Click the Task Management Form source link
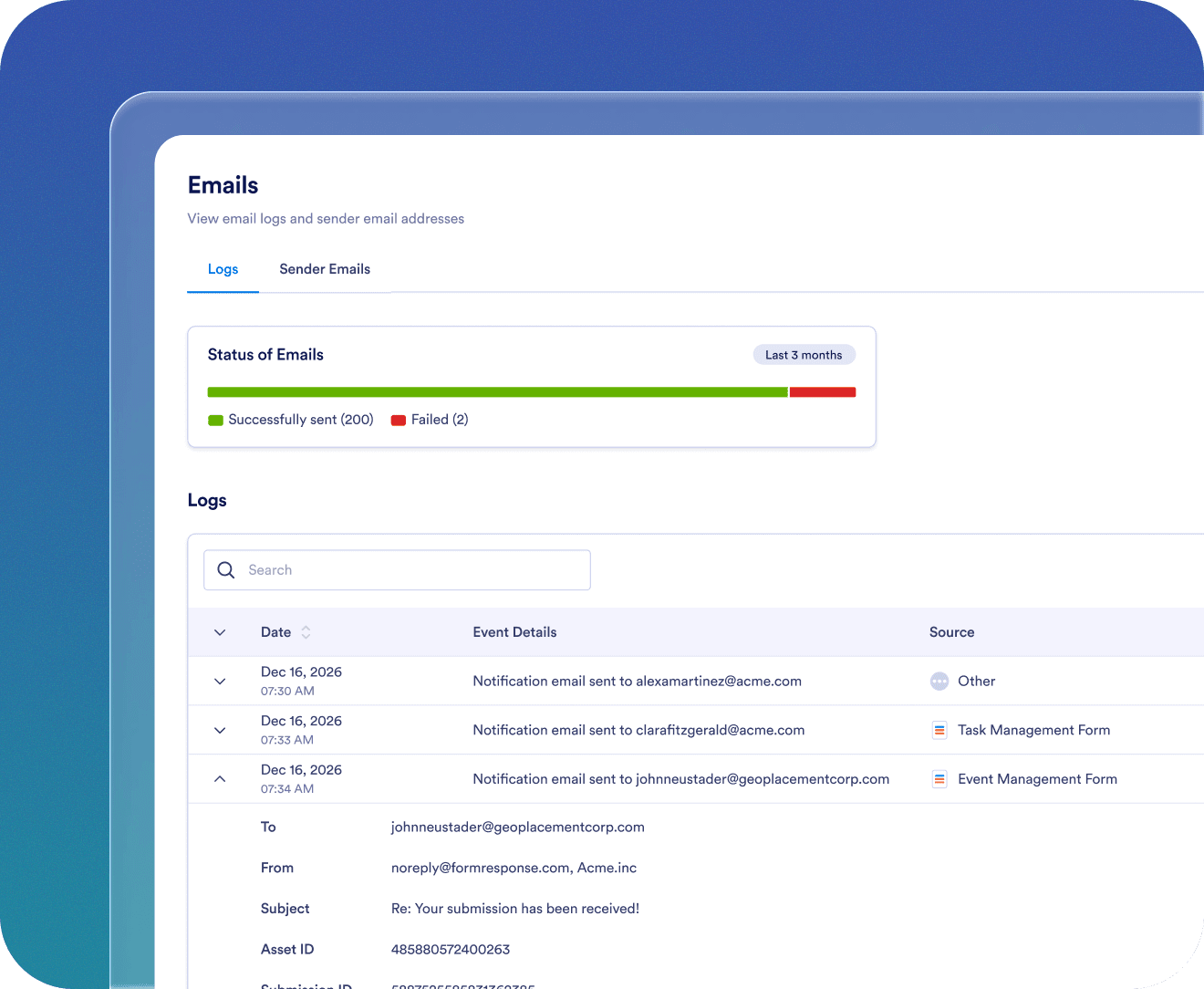The width and height of the screenshot is (1204, 989). point(1033,730)
